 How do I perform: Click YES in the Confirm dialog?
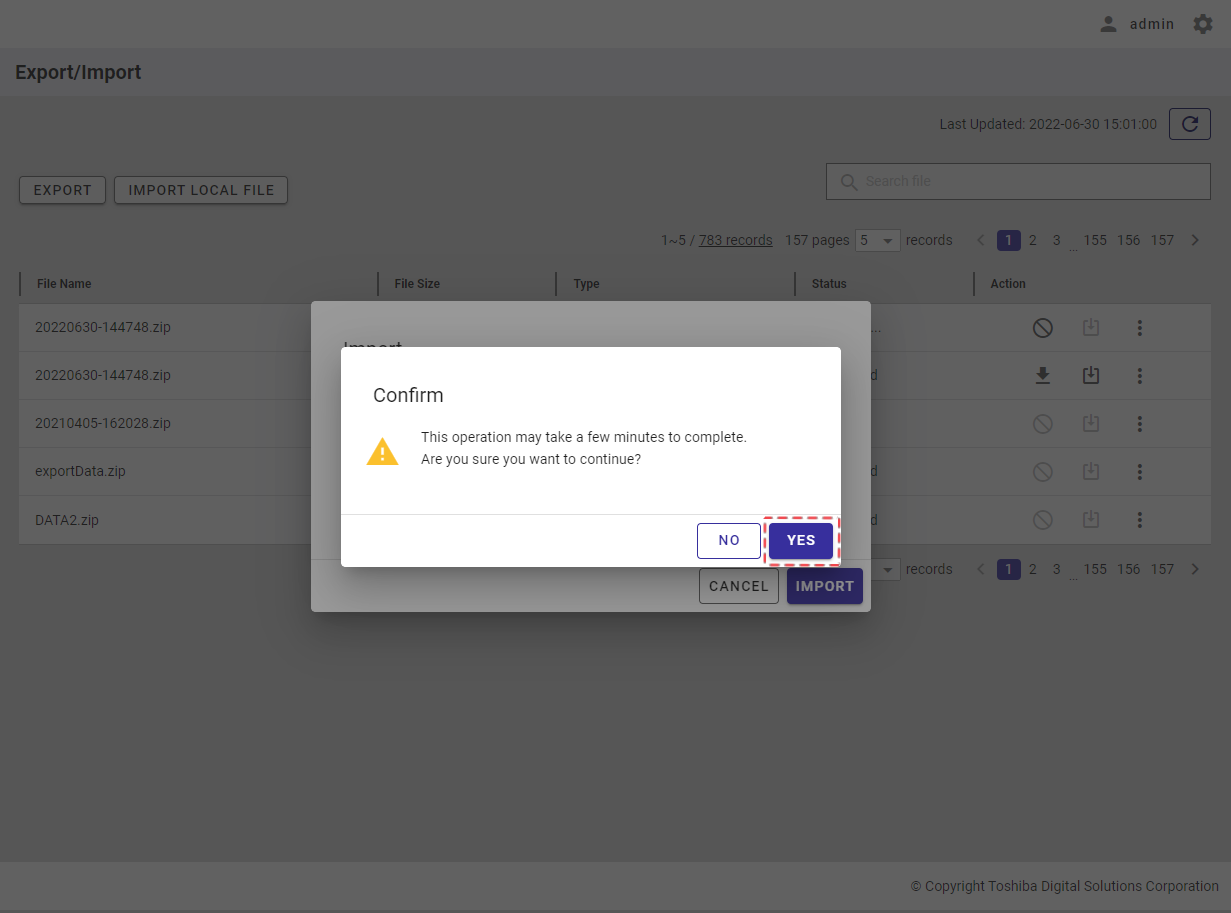[800, 540]
